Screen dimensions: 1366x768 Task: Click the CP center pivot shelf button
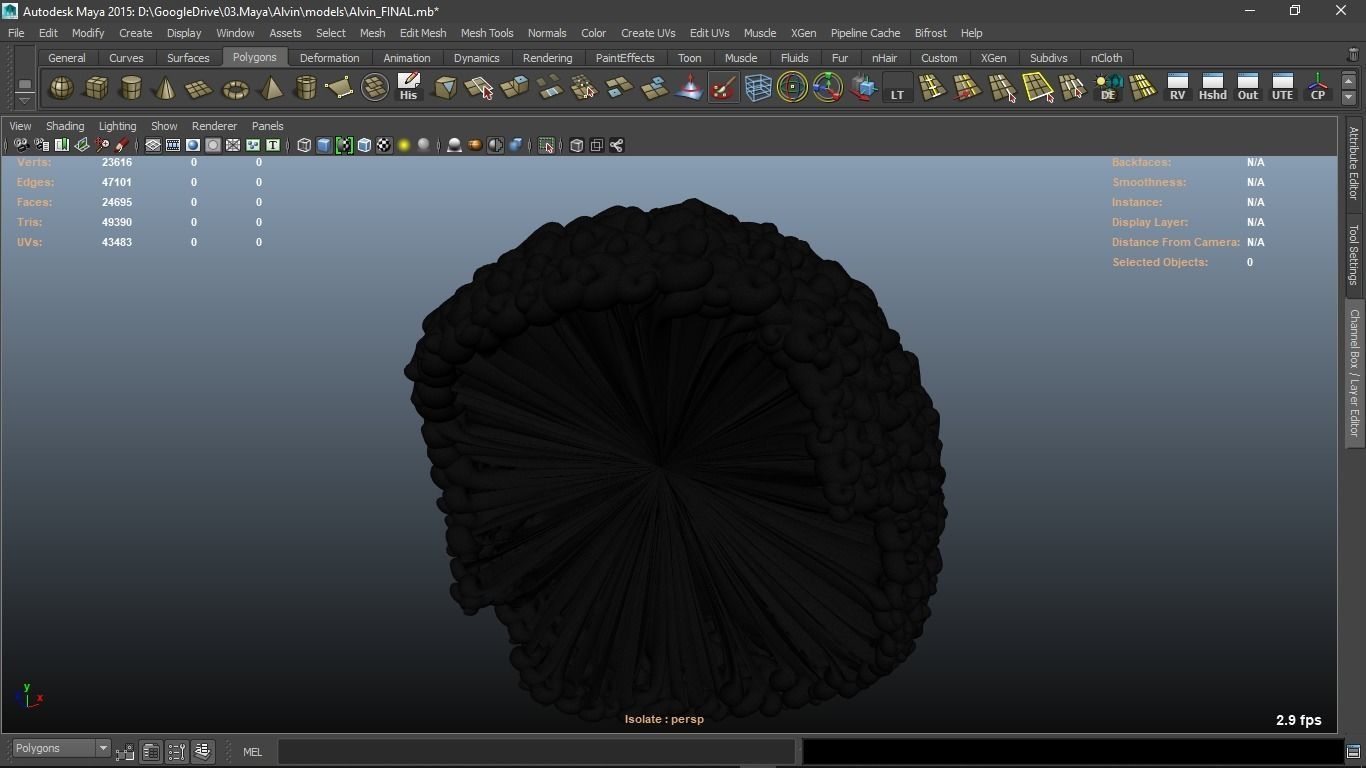click(x=1318, y=88)
